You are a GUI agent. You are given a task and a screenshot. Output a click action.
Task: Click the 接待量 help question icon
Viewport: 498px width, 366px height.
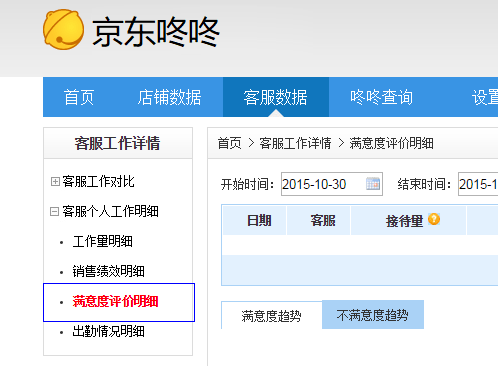pyautogui.click(x=434, y=219)
